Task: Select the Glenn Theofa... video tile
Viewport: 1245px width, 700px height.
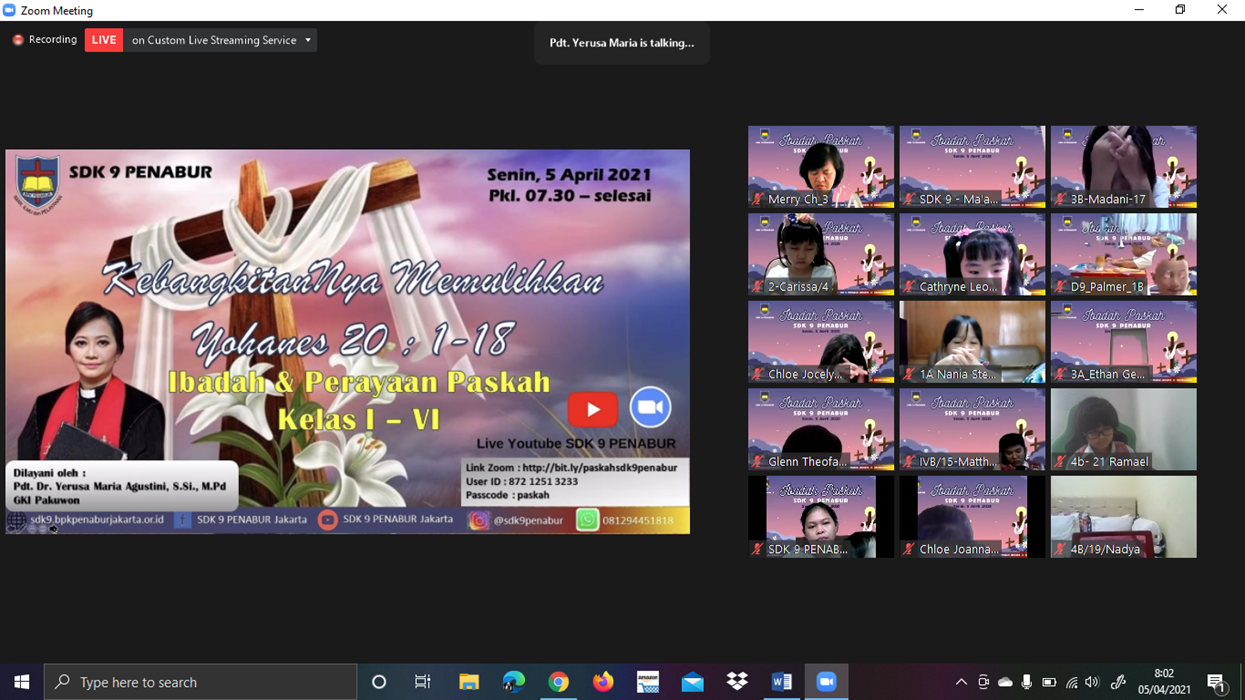Action: click(821, 429)
